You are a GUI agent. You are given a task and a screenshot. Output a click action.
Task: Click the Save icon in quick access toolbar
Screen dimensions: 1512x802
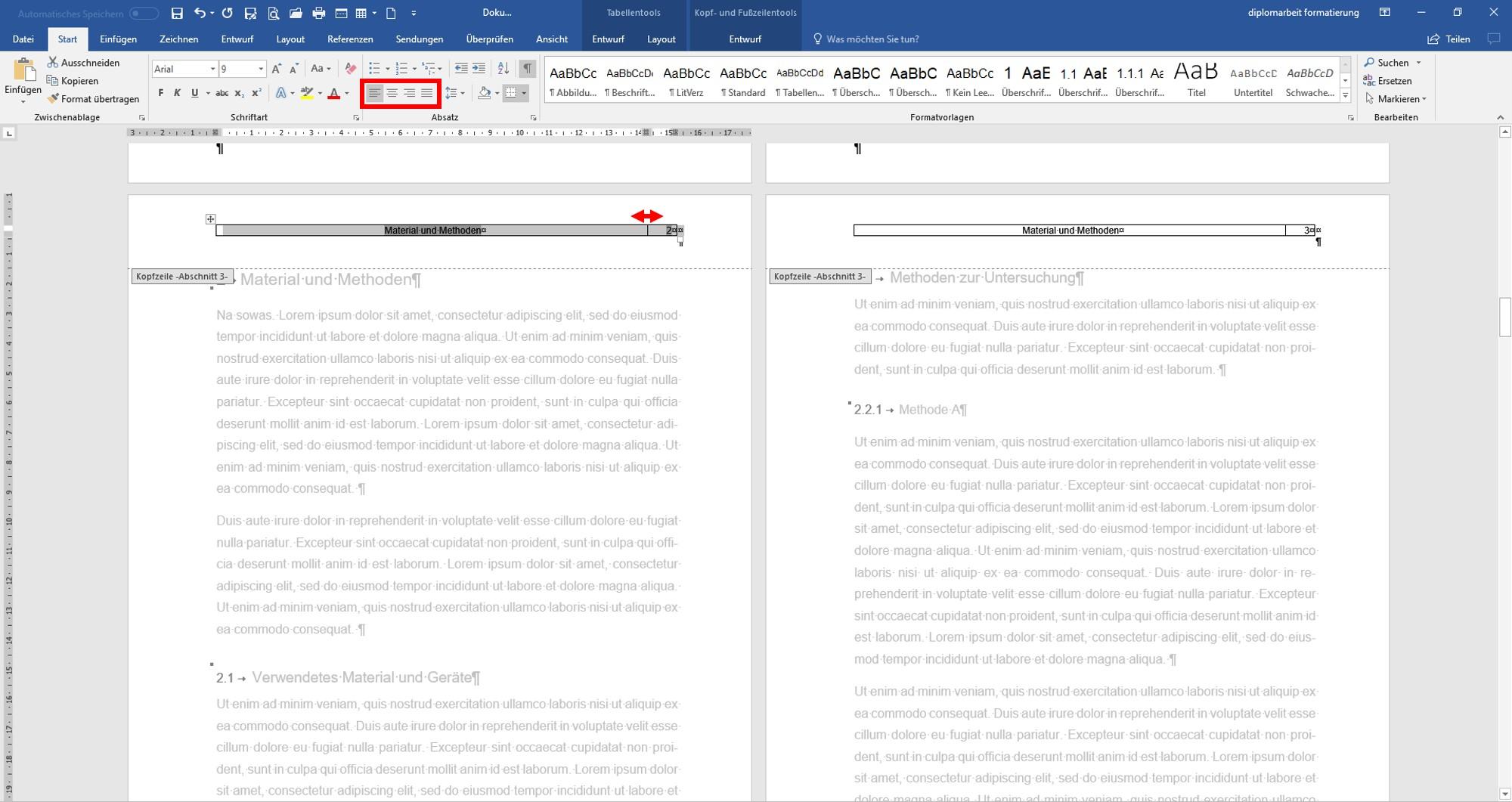pyautogui.click(x=177, y=13)
